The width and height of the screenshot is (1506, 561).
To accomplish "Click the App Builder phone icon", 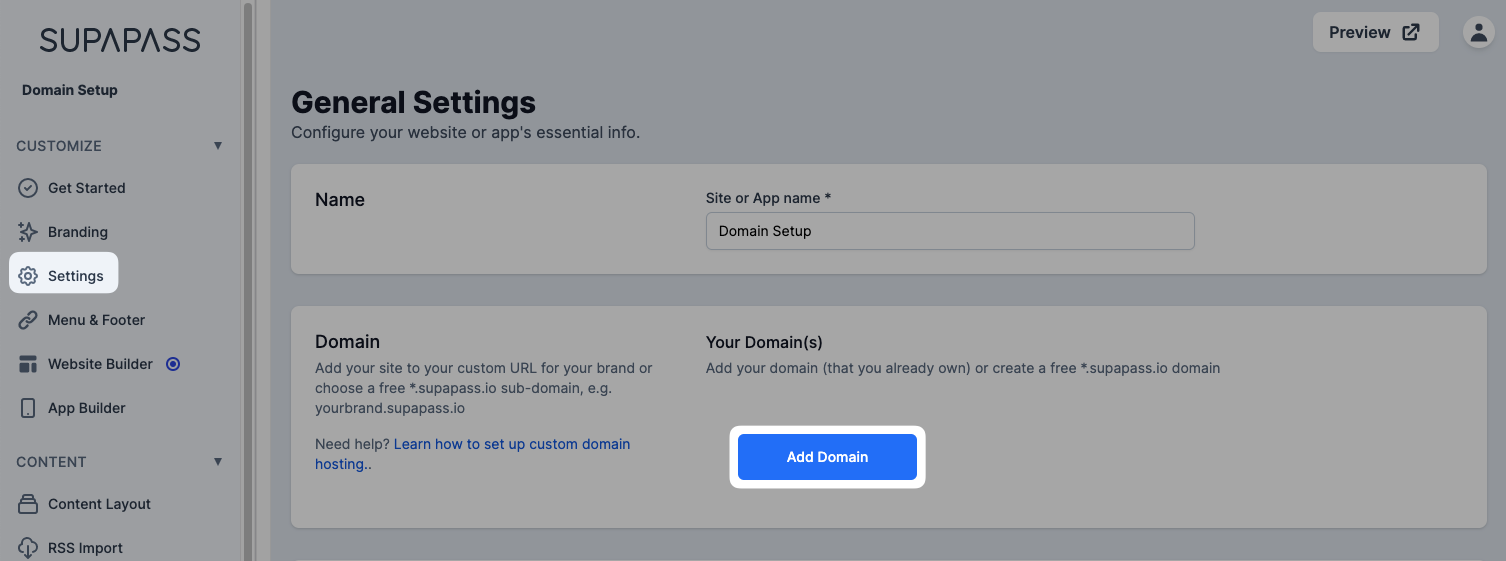I will tap(28, 408).
